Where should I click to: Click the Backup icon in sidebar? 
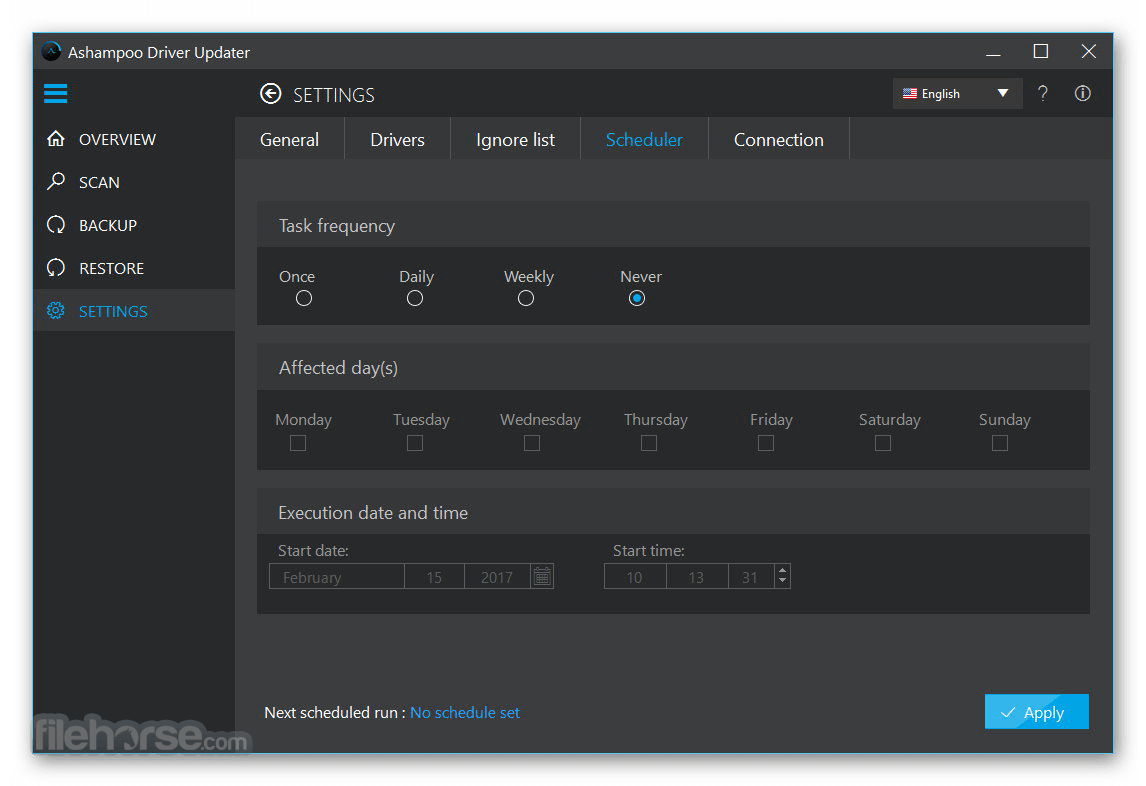tap(56, 224)
